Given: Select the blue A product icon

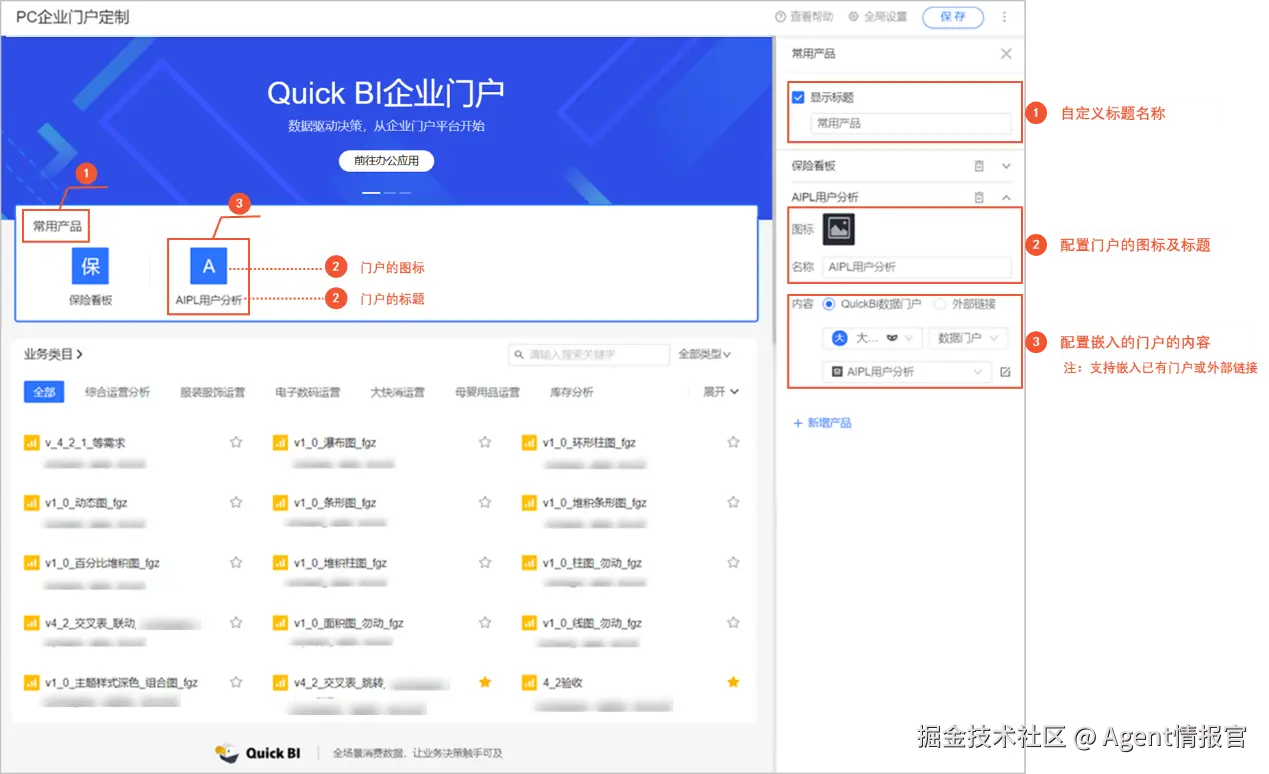Looking at the screenshot, I should pyautogui.click(x=209, y=266).
